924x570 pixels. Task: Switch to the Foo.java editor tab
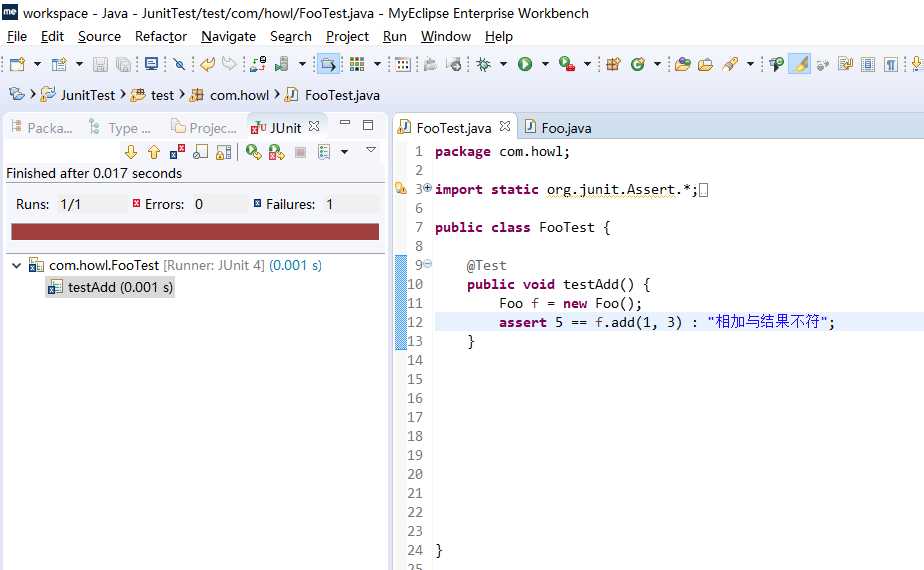coord(557,128)
